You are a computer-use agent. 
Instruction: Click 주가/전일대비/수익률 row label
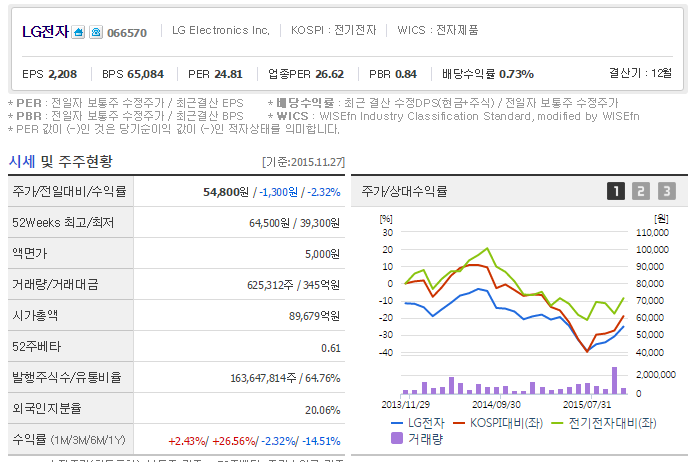pos(69,191)
